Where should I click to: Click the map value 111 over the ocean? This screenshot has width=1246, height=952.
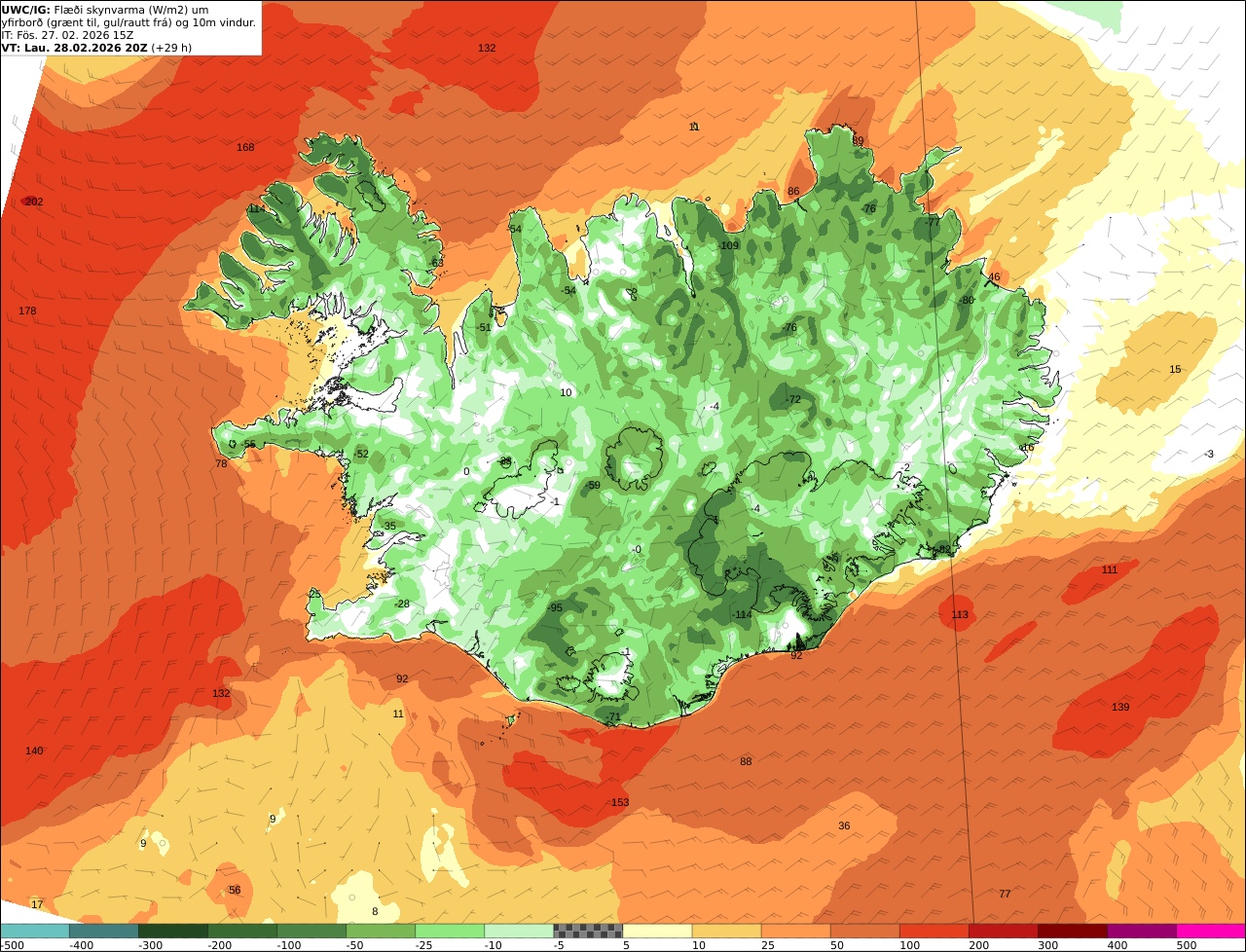pos(1110,569)
